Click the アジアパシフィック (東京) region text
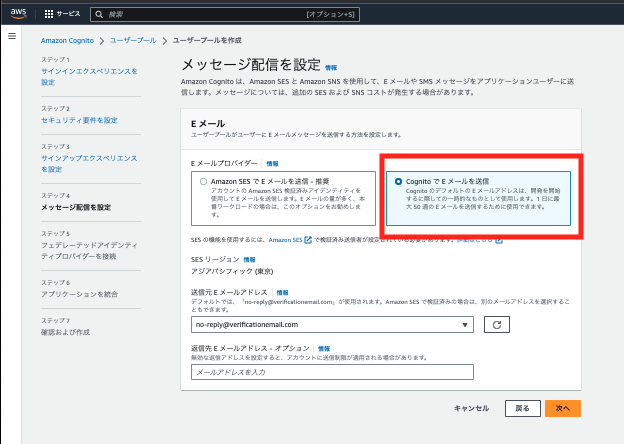The height and width of the screenshot is (444, 624). tap(232, 271)
